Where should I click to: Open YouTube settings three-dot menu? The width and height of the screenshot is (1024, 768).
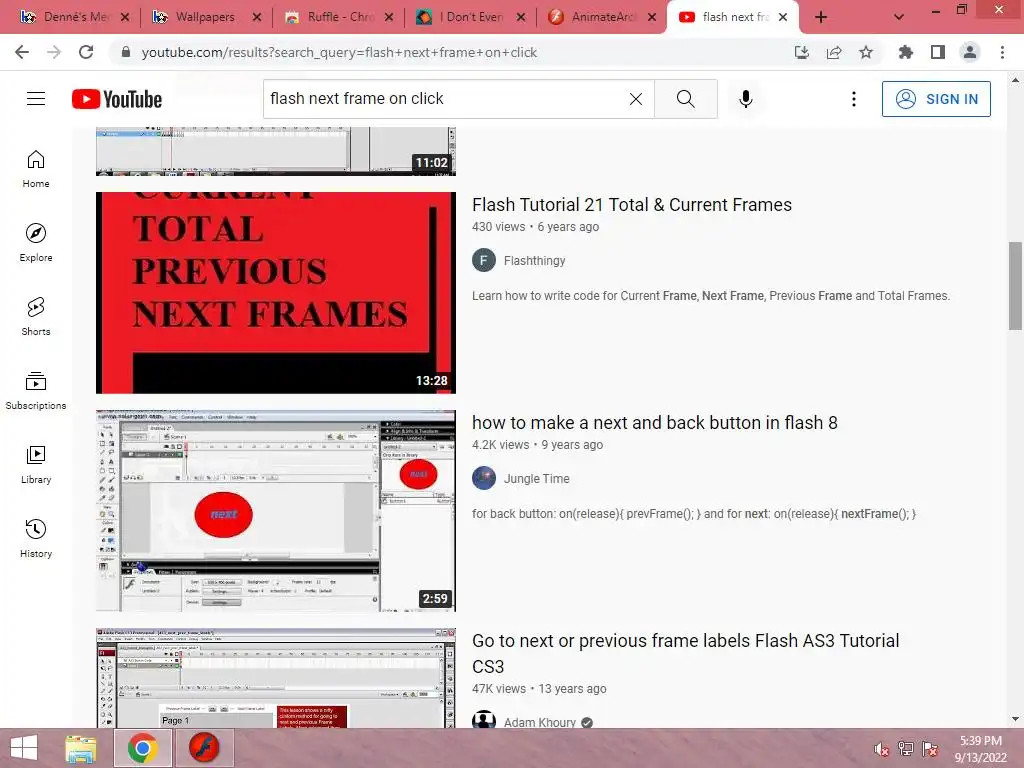[854, 99]
